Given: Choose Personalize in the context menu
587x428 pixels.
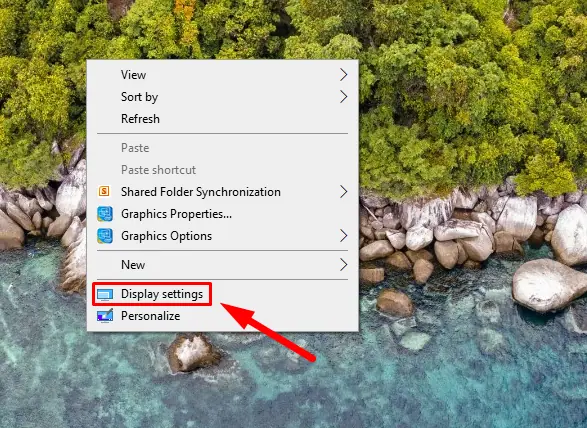Looking at the screenshot, I should (222, 316).
